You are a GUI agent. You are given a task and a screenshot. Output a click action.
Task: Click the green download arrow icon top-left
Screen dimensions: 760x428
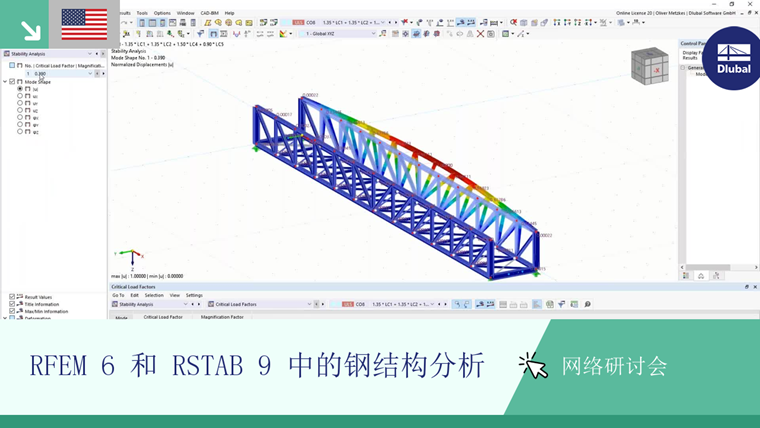coord(31,30)
